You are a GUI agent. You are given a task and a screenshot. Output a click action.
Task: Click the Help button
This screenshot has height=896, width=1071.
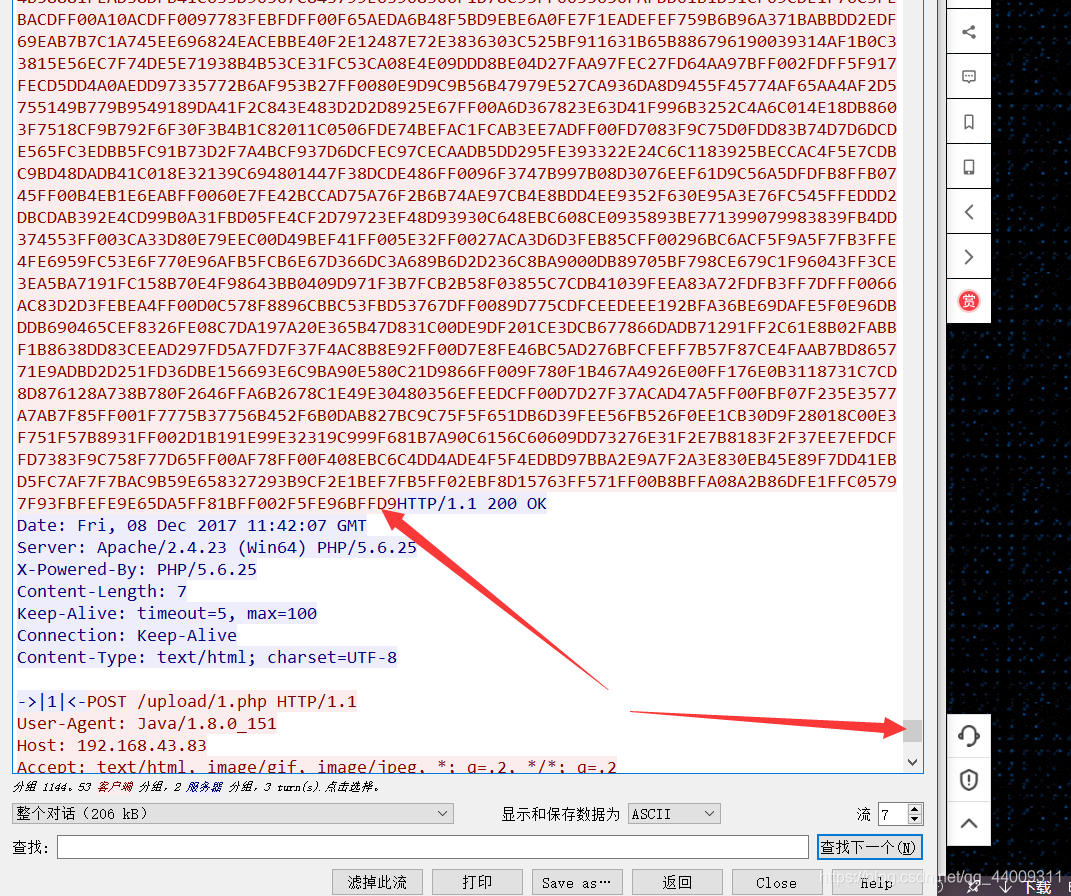click(876, 882)
